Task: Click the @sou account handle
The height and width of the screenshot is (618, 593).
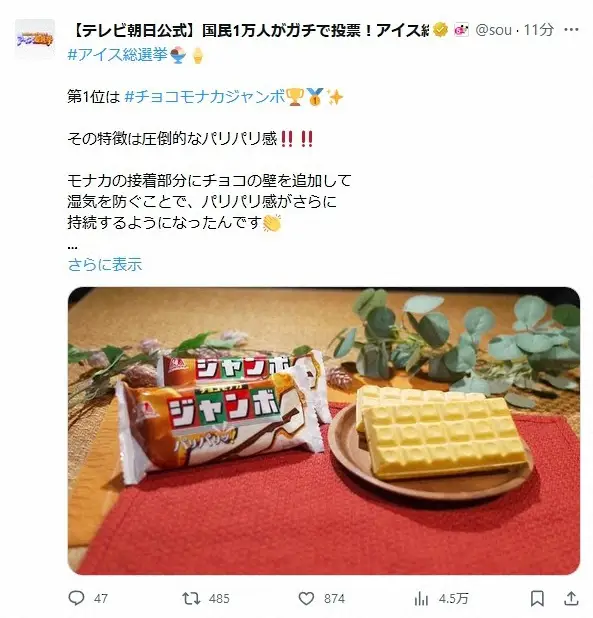Action: click(493, 30)
